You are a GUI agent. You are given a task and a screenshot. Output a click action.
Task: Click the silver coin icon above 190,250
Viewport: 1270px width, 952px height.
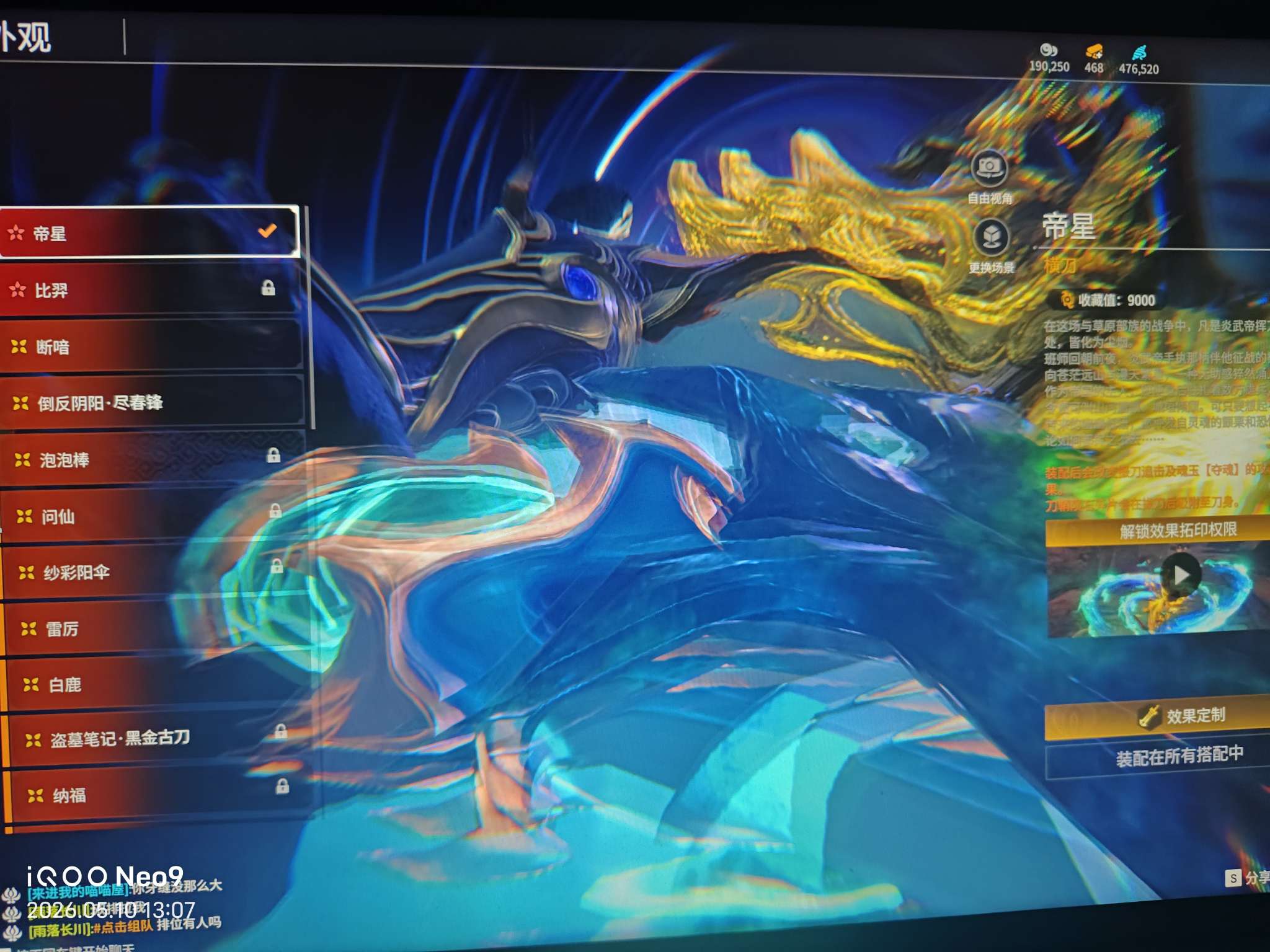(x=1048, y=50)
